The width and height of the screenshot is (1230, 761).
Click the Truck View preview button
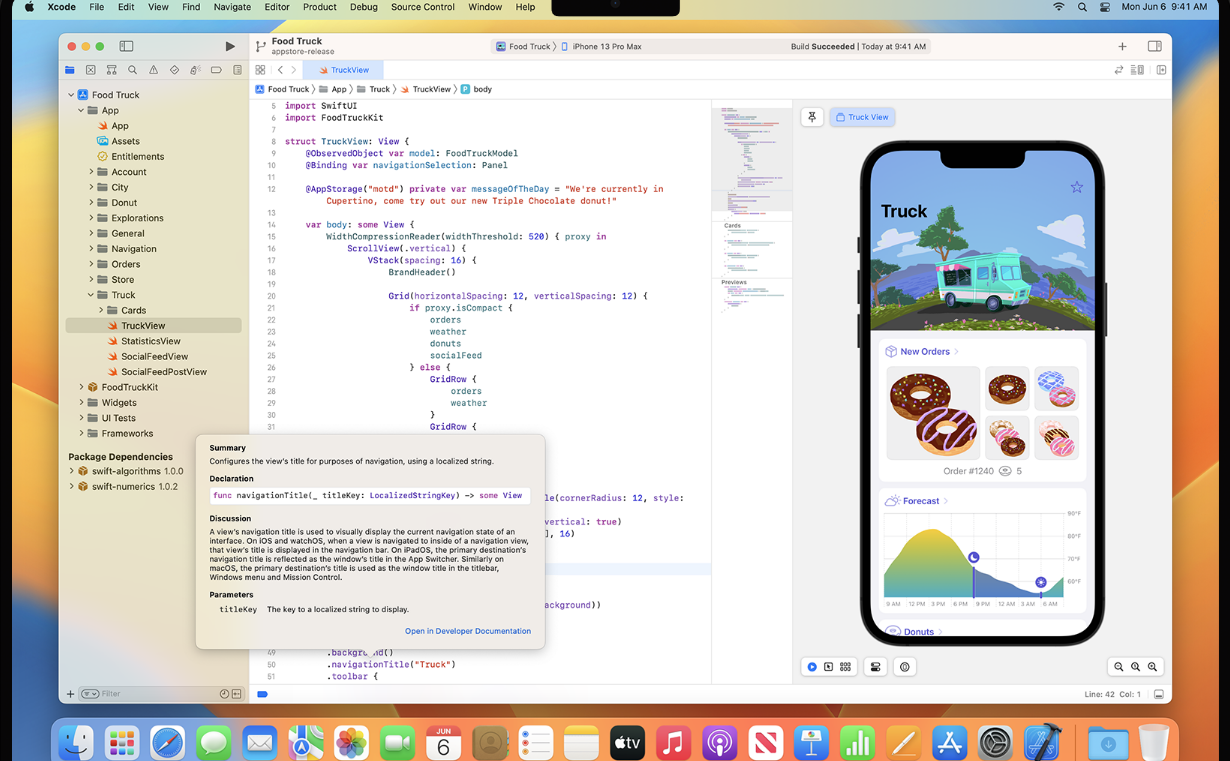tap(862, 117)
